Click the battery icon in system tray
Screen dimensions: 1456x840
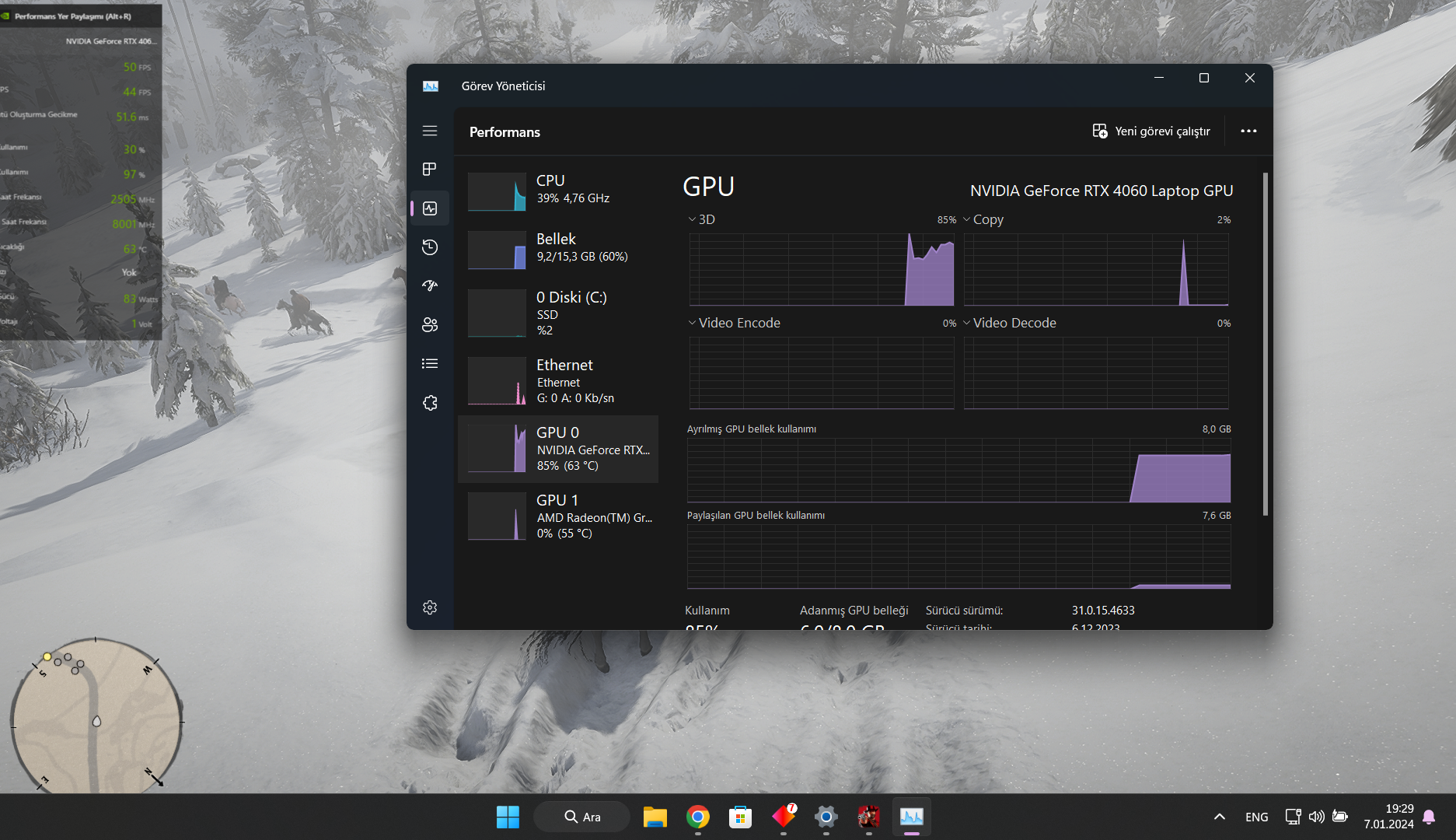(x=1340, y=817)
